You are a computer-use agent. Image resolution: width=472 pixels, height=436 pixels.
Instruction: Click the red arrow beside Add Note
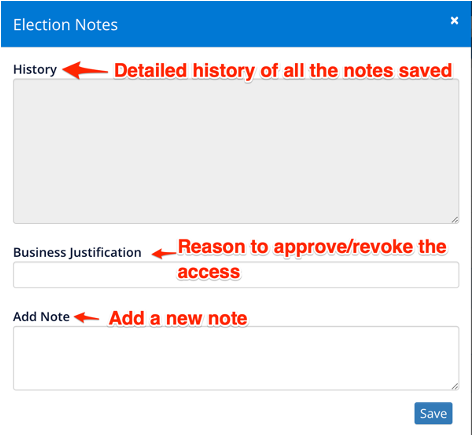86,317
